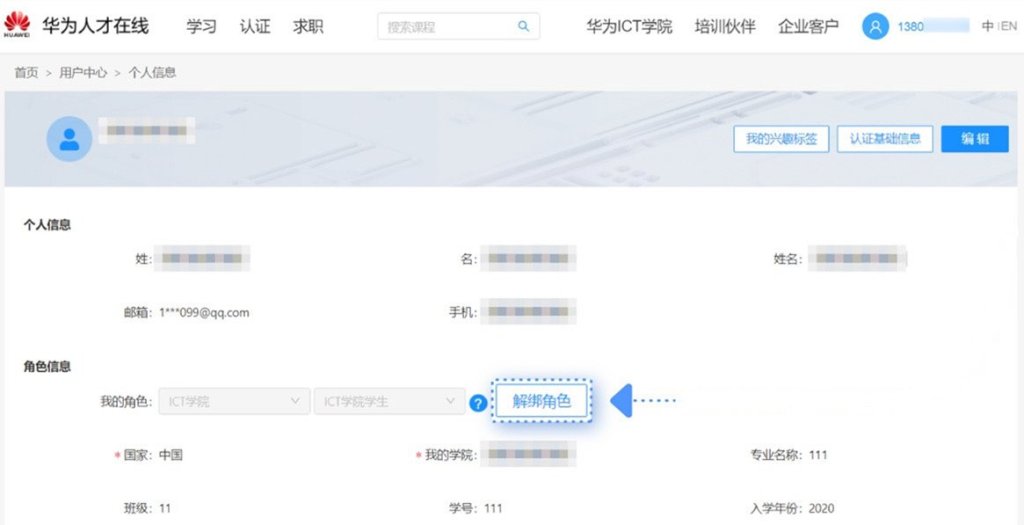Navigate to 首页 via breadcrumb
Screen dimensions: 1024x525
point(26,73)
